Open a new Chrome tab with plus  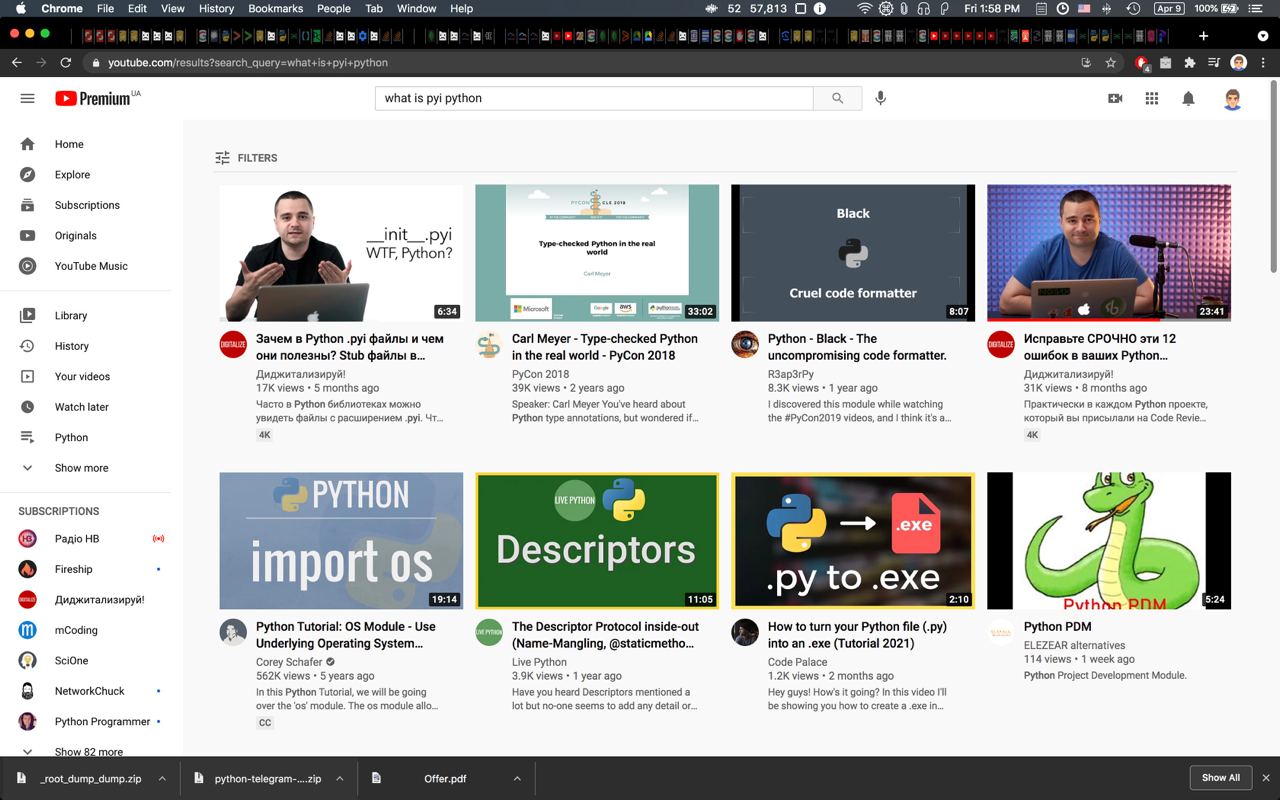coord(1203,35)
